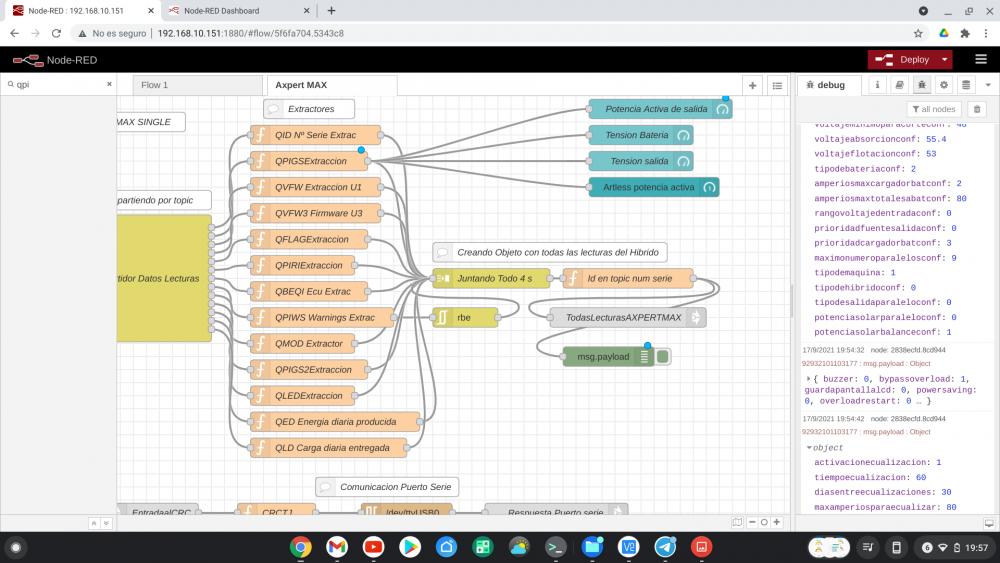Select the Axpert MAX flow tab
1000x563 pixels.
pyautogui.click(x=332, y=85)
